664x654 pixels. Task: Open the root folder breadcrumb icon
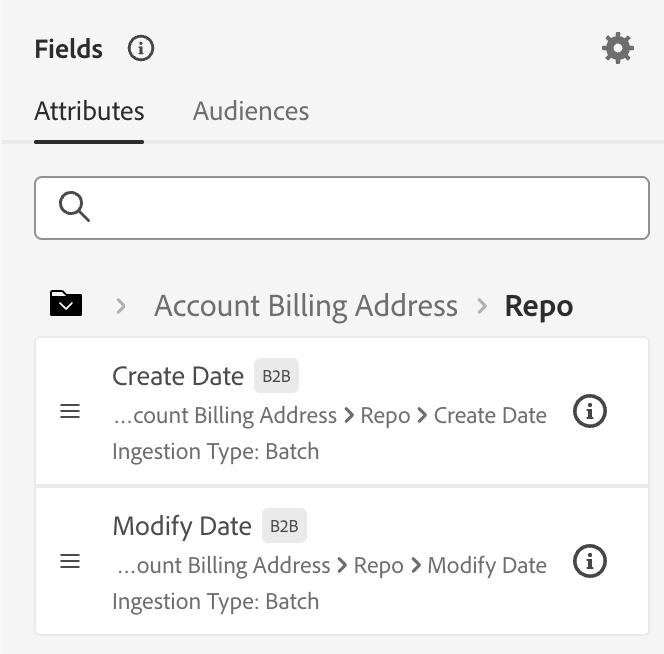[x=66, y=304]
